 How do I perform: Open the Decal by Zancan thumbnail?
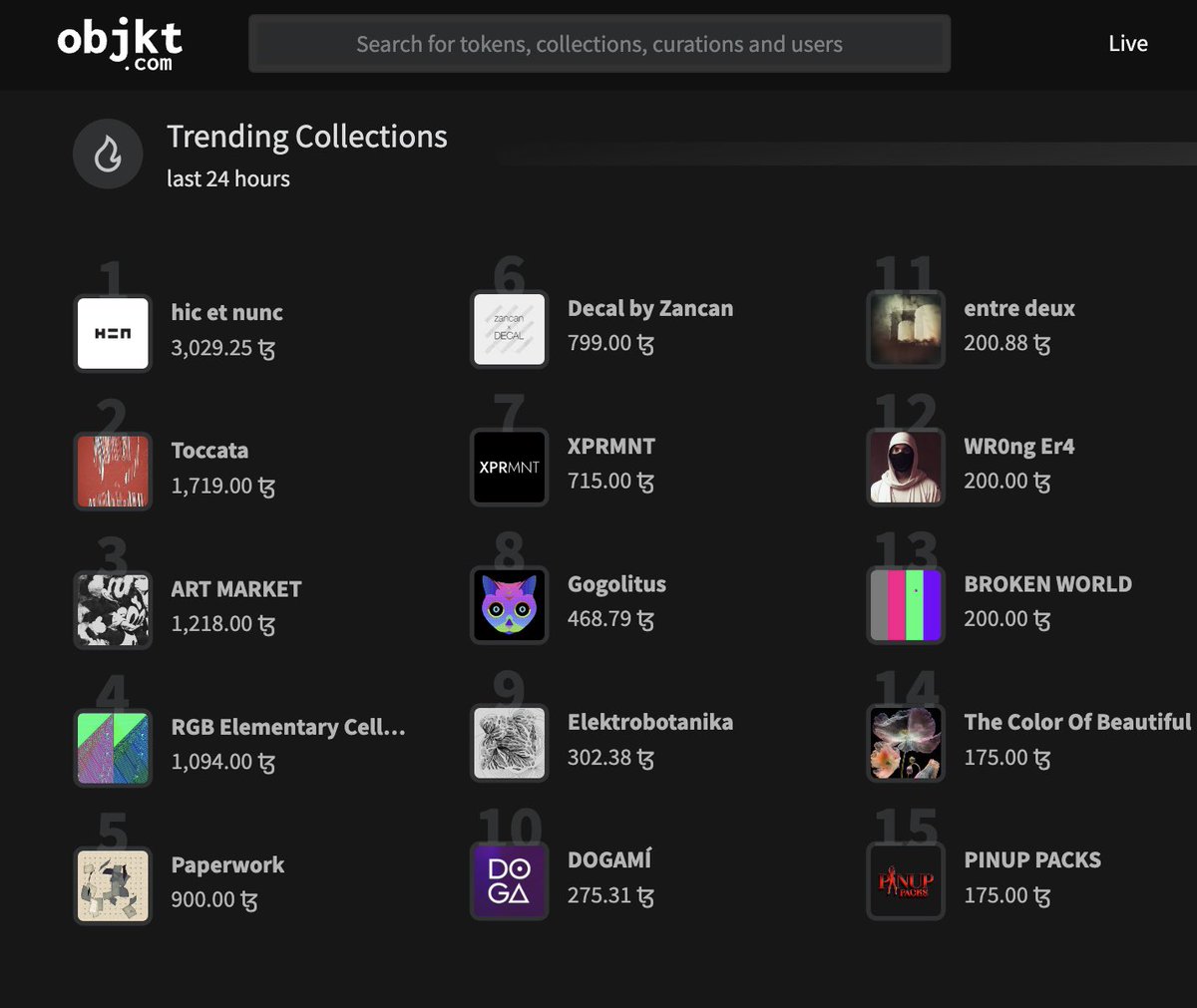[x=510, y=329]
